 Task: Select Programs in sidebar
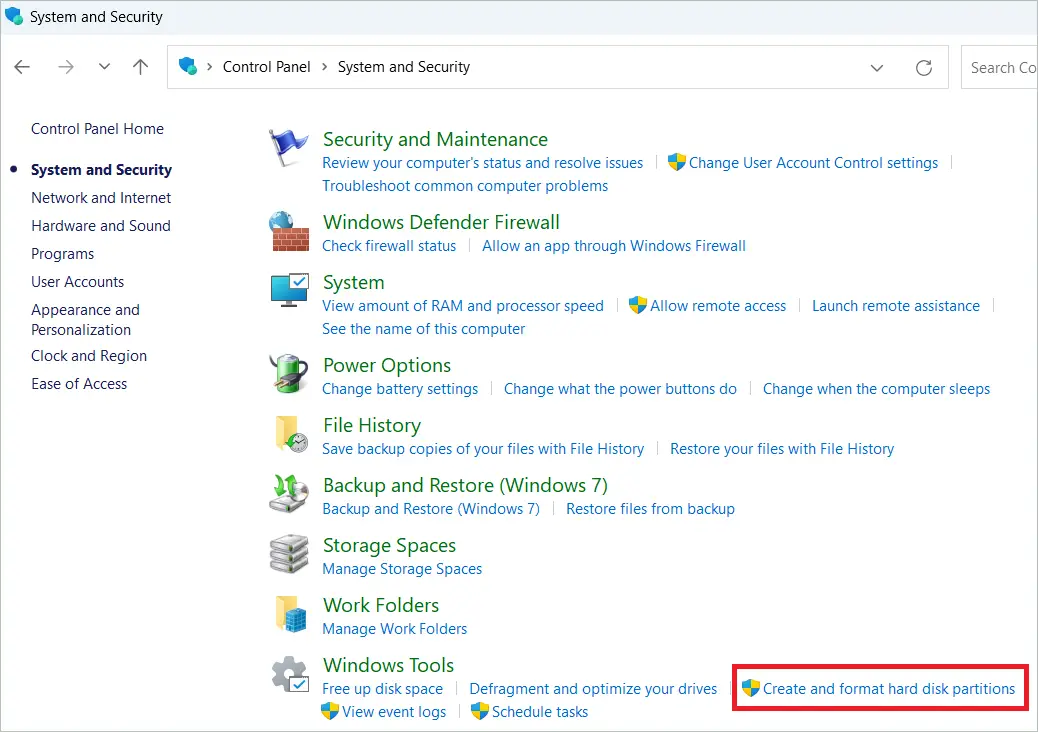[62, 254]
